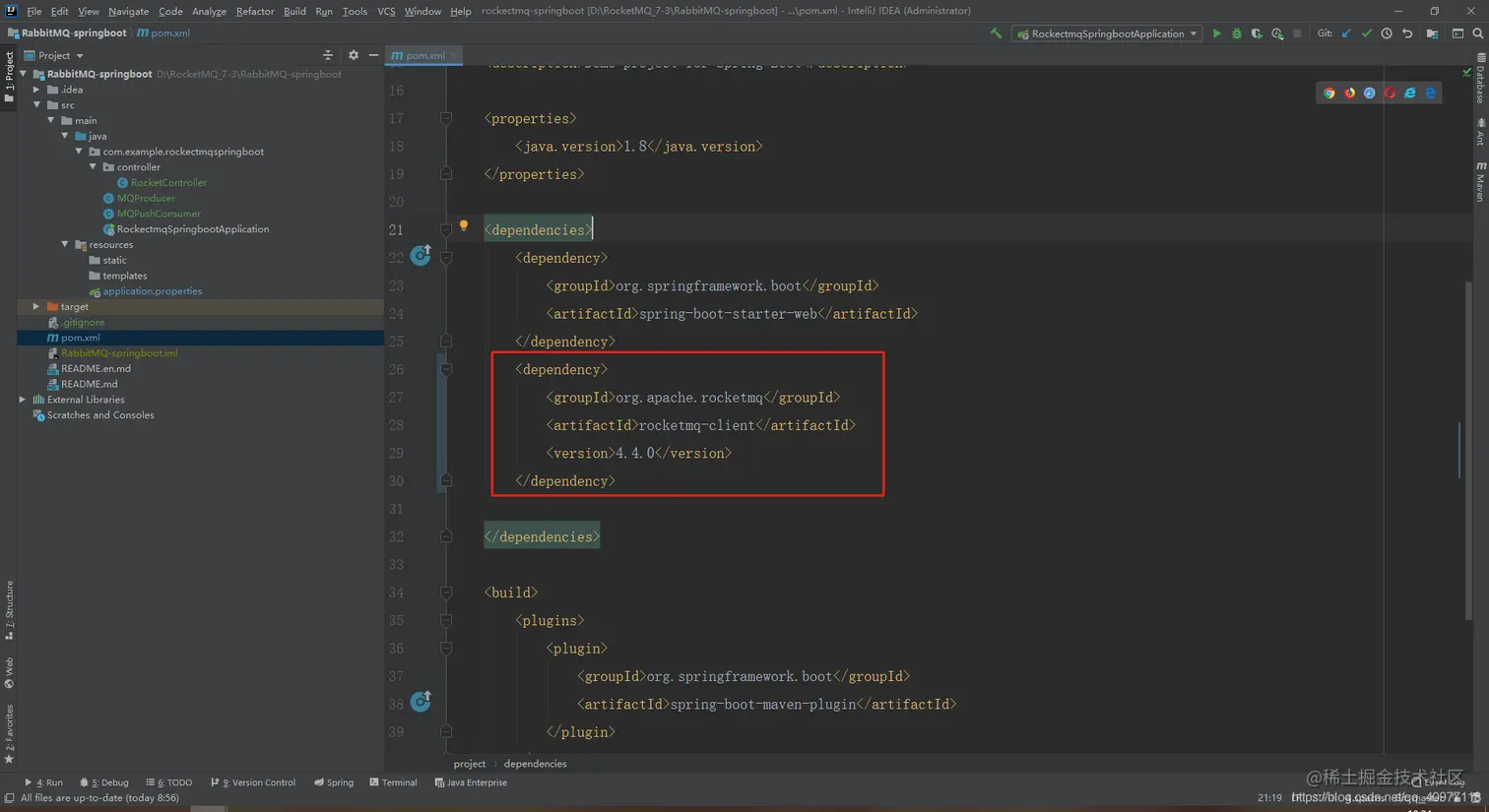Viewport: 1489px width, 812px height.
Task: Open the Navigate menu
Action: (128, 11)
